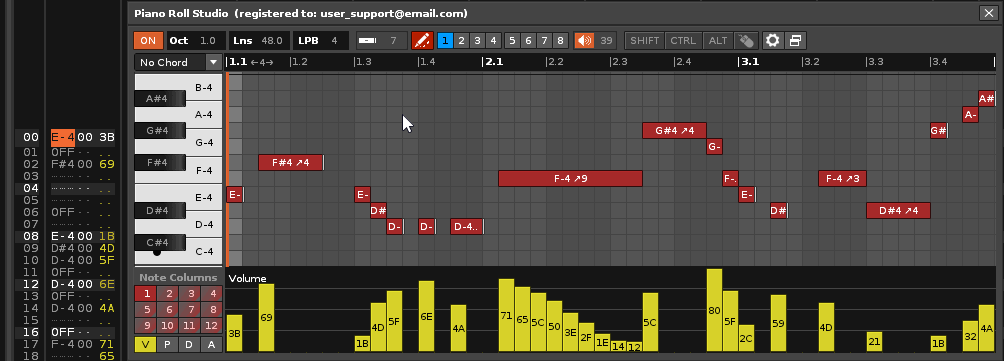Select track button 7 in toolbar
This screenshot has height=361, width=1004.
pyautogui.click(x=544, y=40)
